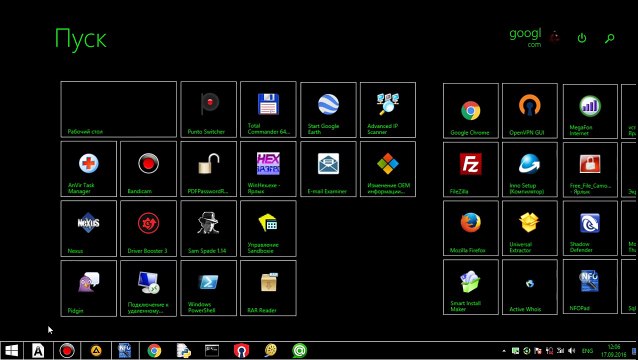Open NFOPad tile
Image resolution: width=638 pixels, height=360 pixels.
590,286
